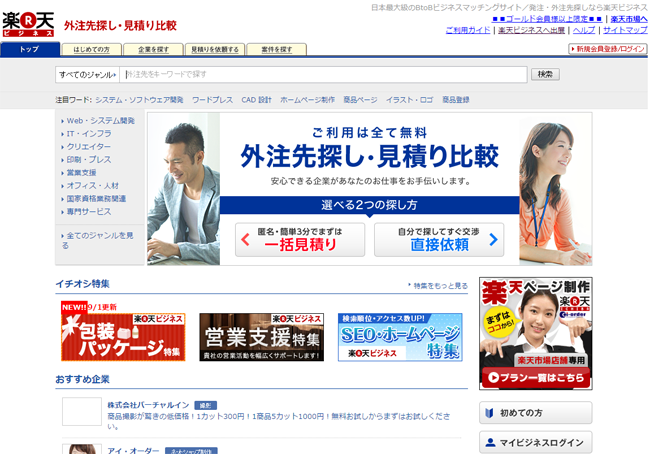Click hot word イラスト・ロゴ
This screenshot has width=650, height=454.
tap(409, 100)
